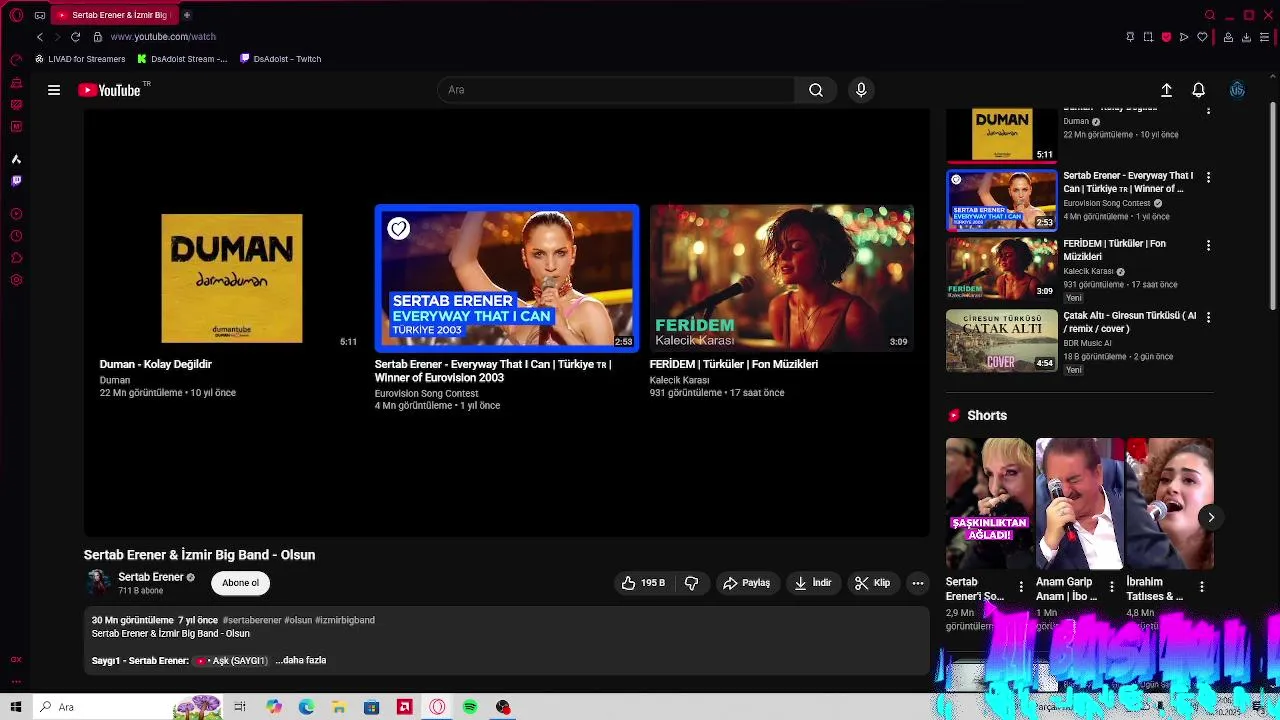Viewport: 1280px width, 720px height.
Task: Open Microsoft Store from the taskbar
Action: coord(371,707)
